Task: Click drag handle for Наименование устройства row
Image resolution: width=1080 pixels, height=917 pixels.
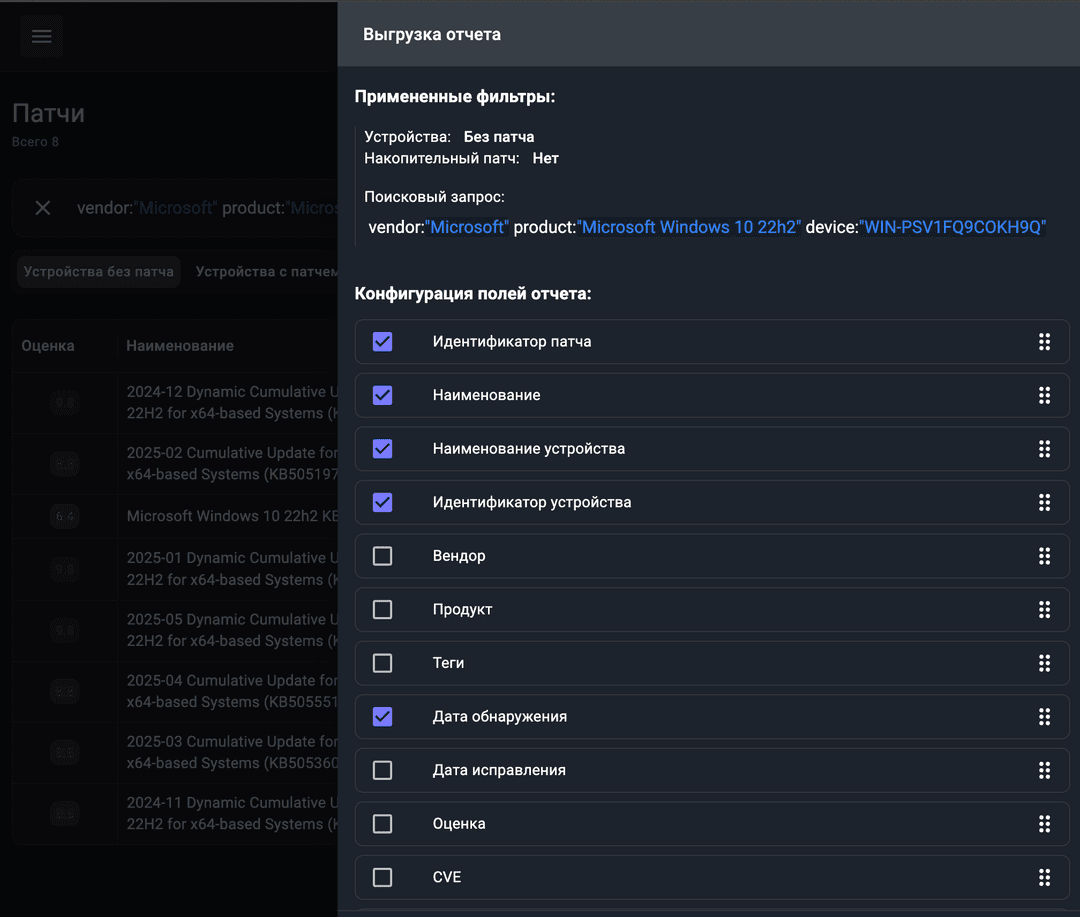Action: [x=1044, y=449]
